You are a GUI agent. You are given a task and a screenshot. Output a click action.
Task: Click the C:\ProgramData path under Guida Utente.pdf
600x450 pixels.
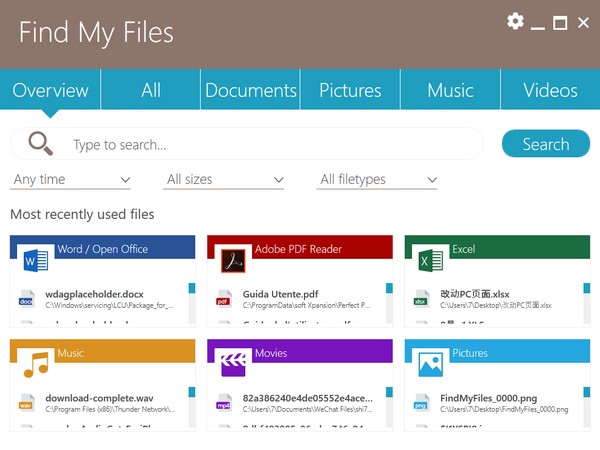[x=306, y=305]
